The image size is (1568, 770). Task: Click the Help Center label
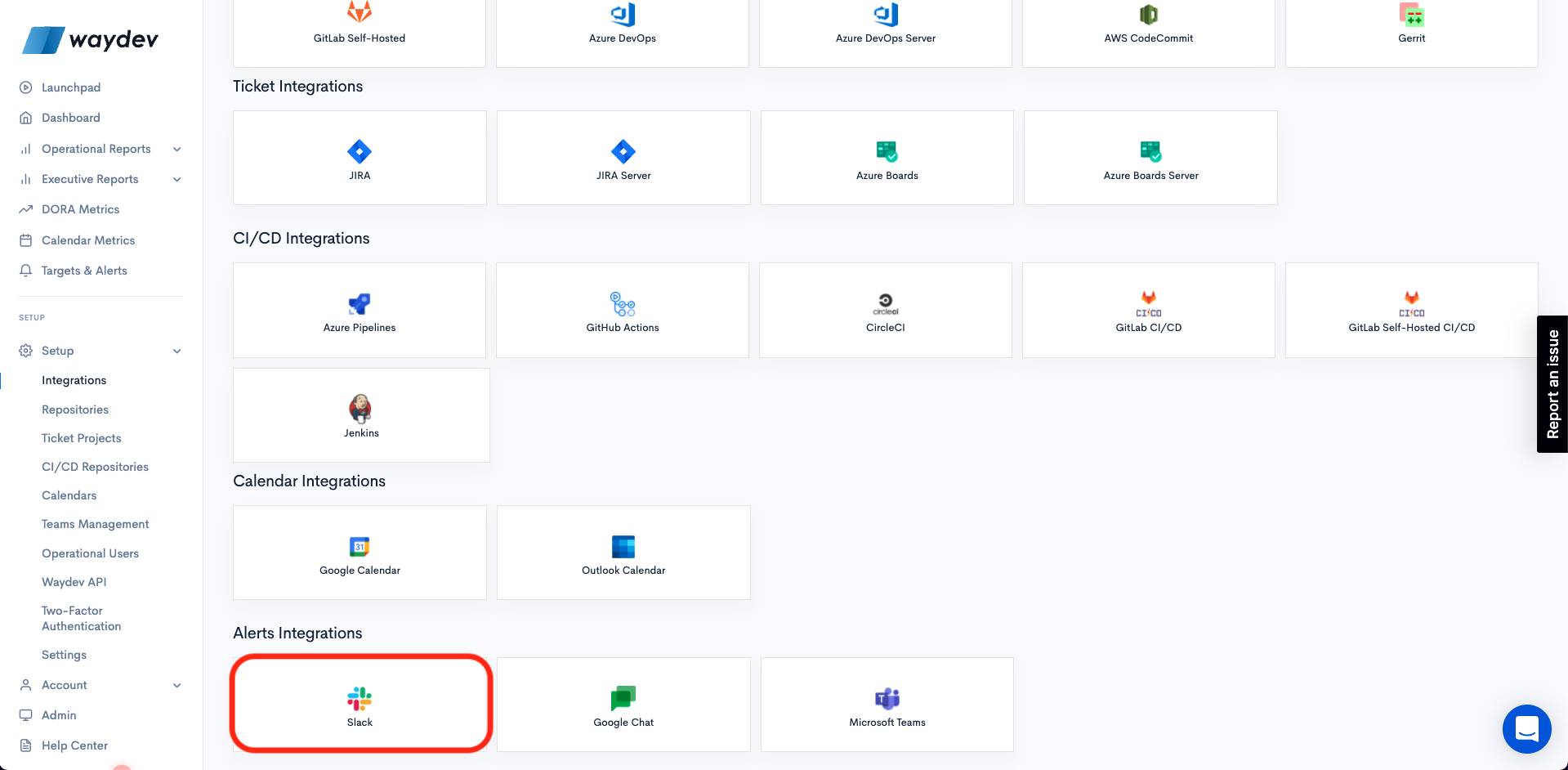click(x=75, y=745)
